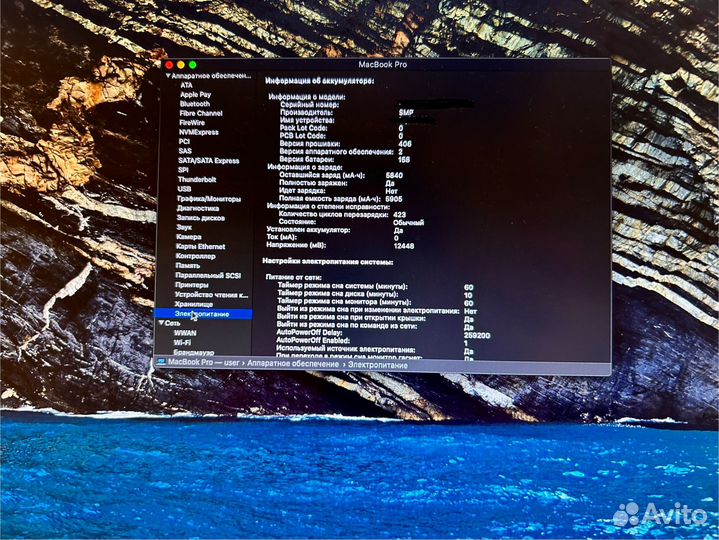Open the Thunderbolt entry
This screenshot has width=719, height=540.
[197, 180]
